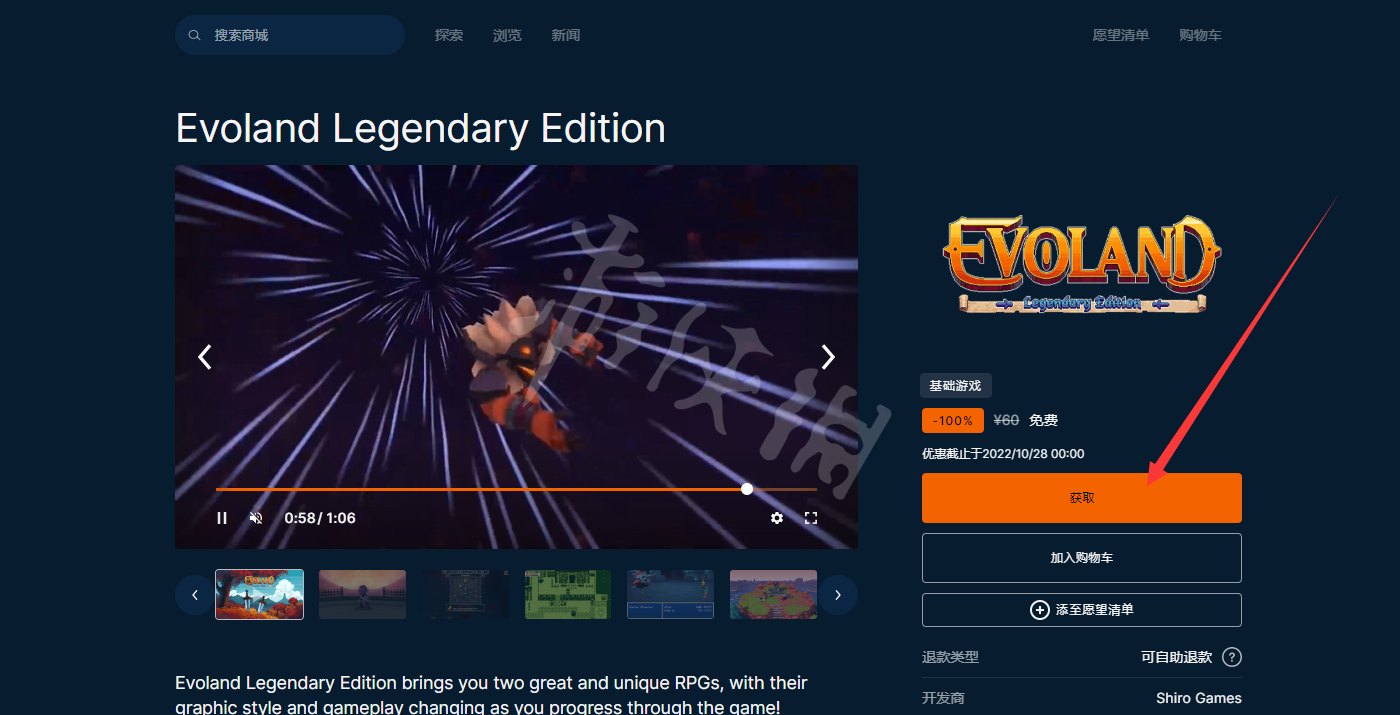Click the 加入购物车 button
Viewport: 1400px width, 715px height.
click(1082, 558)
